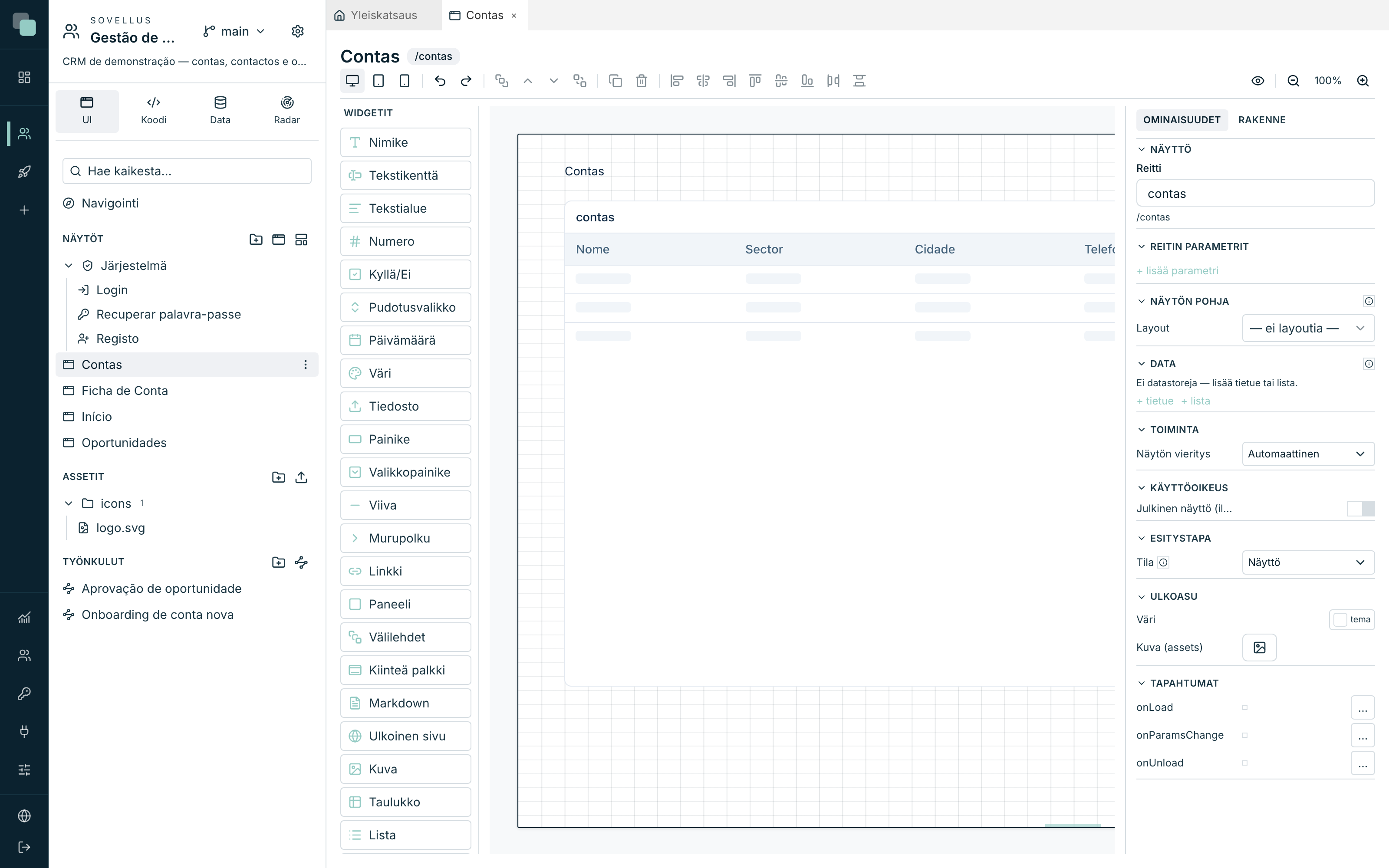Open the rocket icon in left rail

(x=24, y=172)
